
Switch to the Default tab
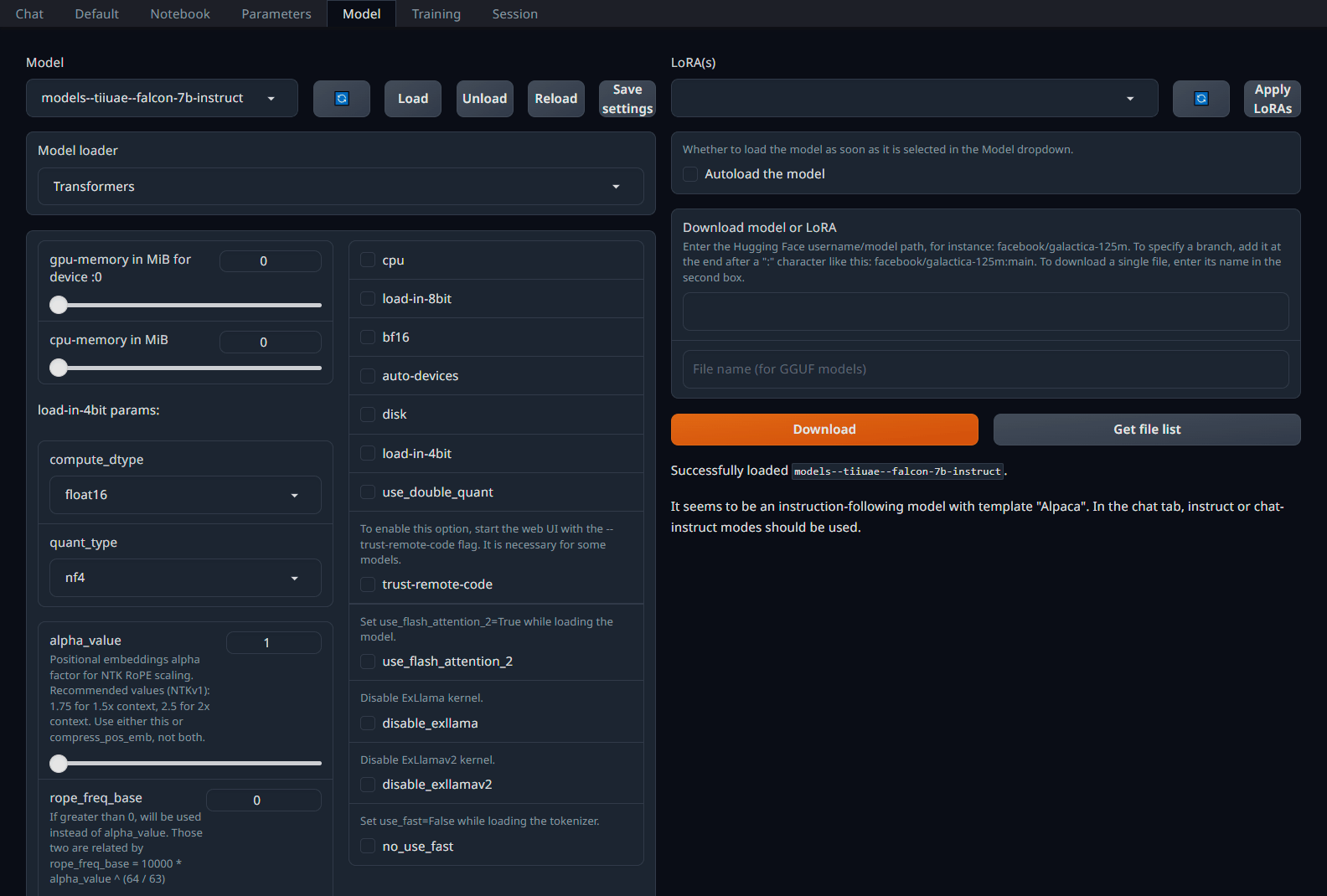(x=97, y=13)
